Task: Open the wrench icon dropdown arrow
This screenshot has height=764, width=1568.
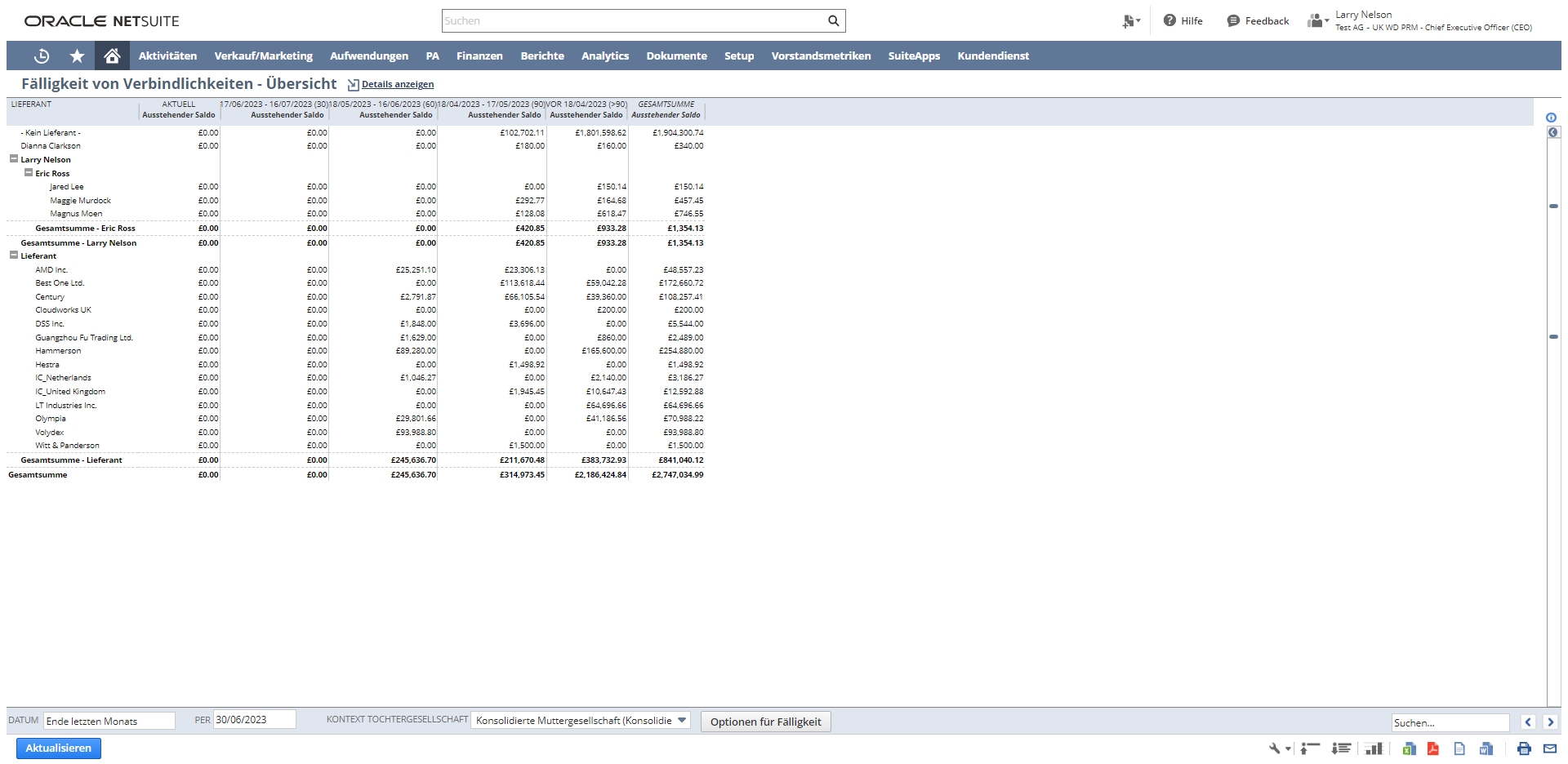Action: point(1288,748)
